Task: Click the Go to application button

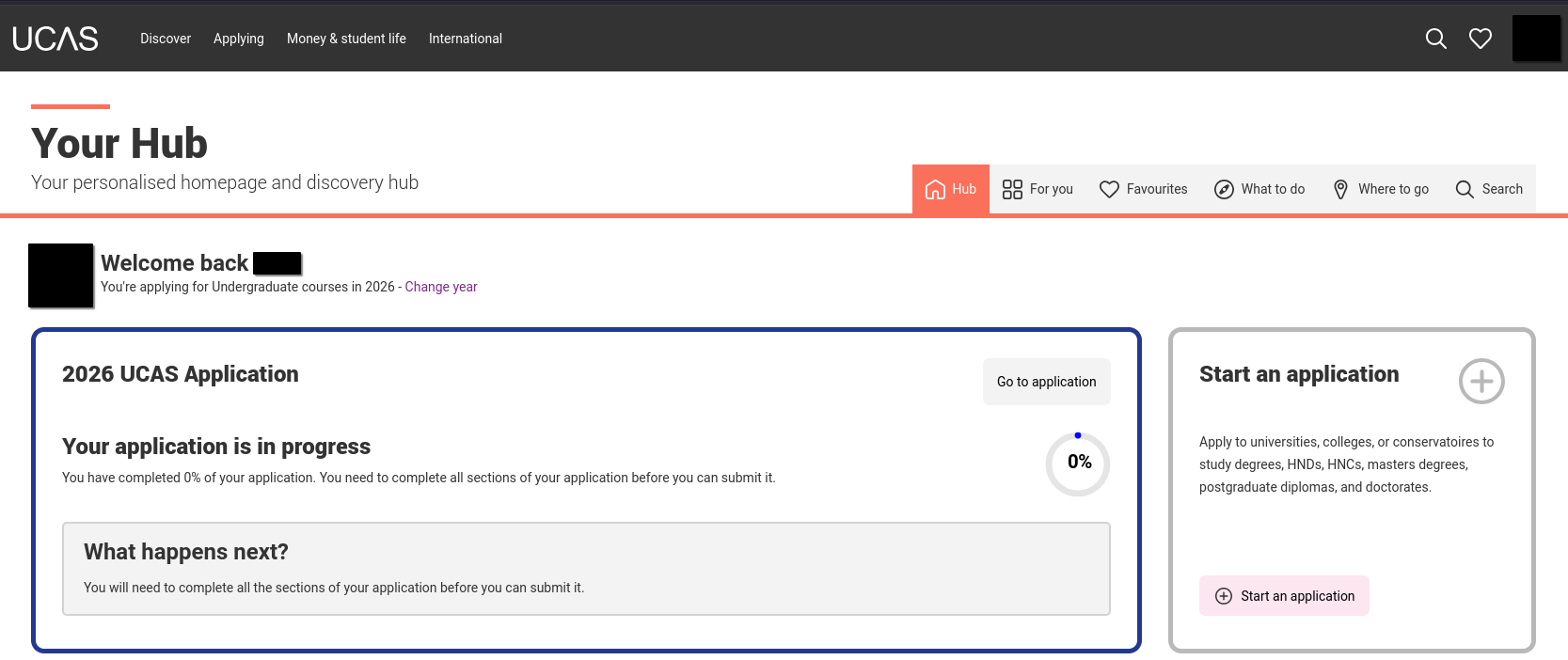Action: coord(1046,382)
